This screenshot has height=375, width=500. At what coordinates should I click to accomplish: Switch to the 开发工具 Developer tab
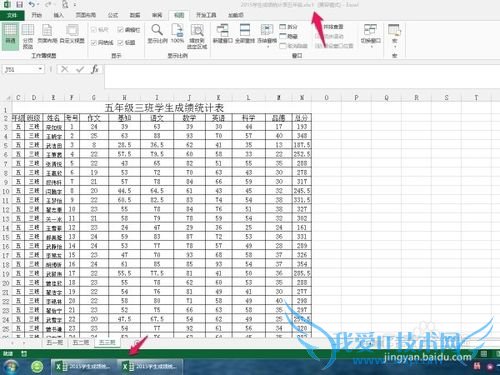coord(206,15)
